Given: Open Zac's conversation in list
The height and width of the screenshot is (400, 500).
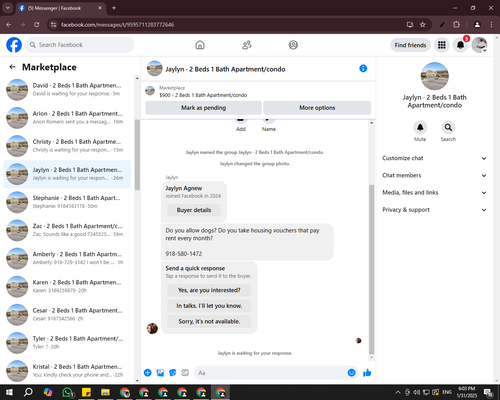Looking at the screenshot, I should [x=67, y=230].
